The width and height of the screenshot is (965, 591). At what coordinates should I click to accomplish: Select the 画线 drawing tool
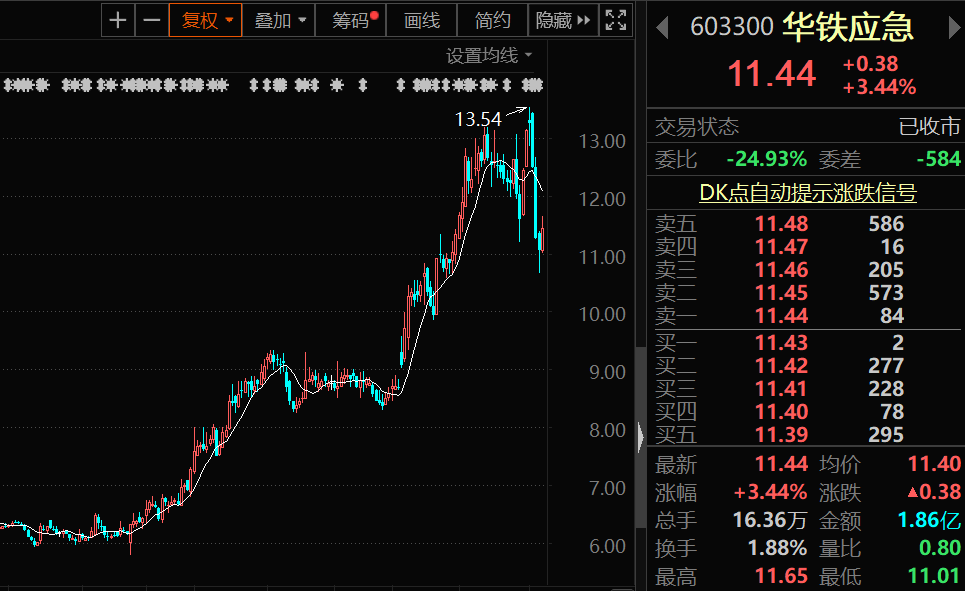(421, 20)
